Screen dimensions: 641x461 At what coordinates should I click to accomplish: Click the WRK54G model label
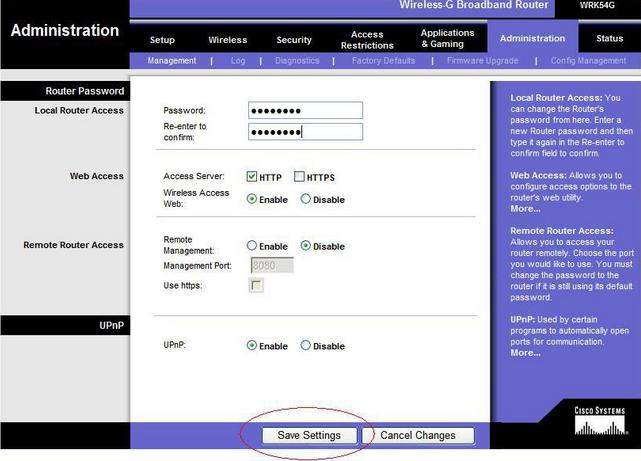point(597,5)
